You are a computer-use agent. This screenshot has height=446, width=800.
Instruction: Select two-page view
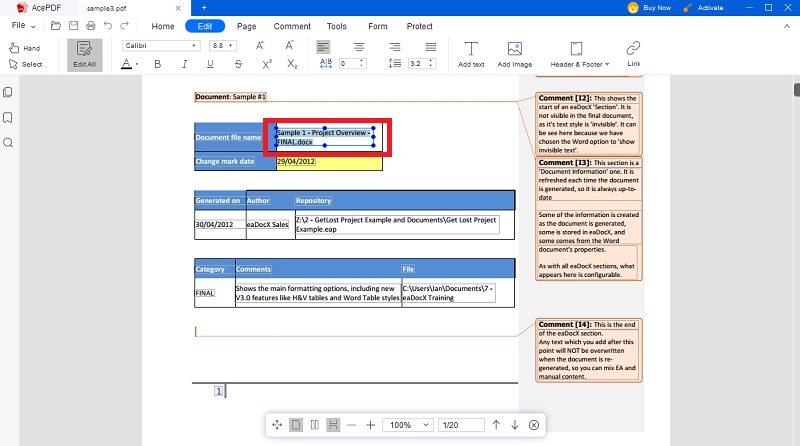(x=315, y=425)
